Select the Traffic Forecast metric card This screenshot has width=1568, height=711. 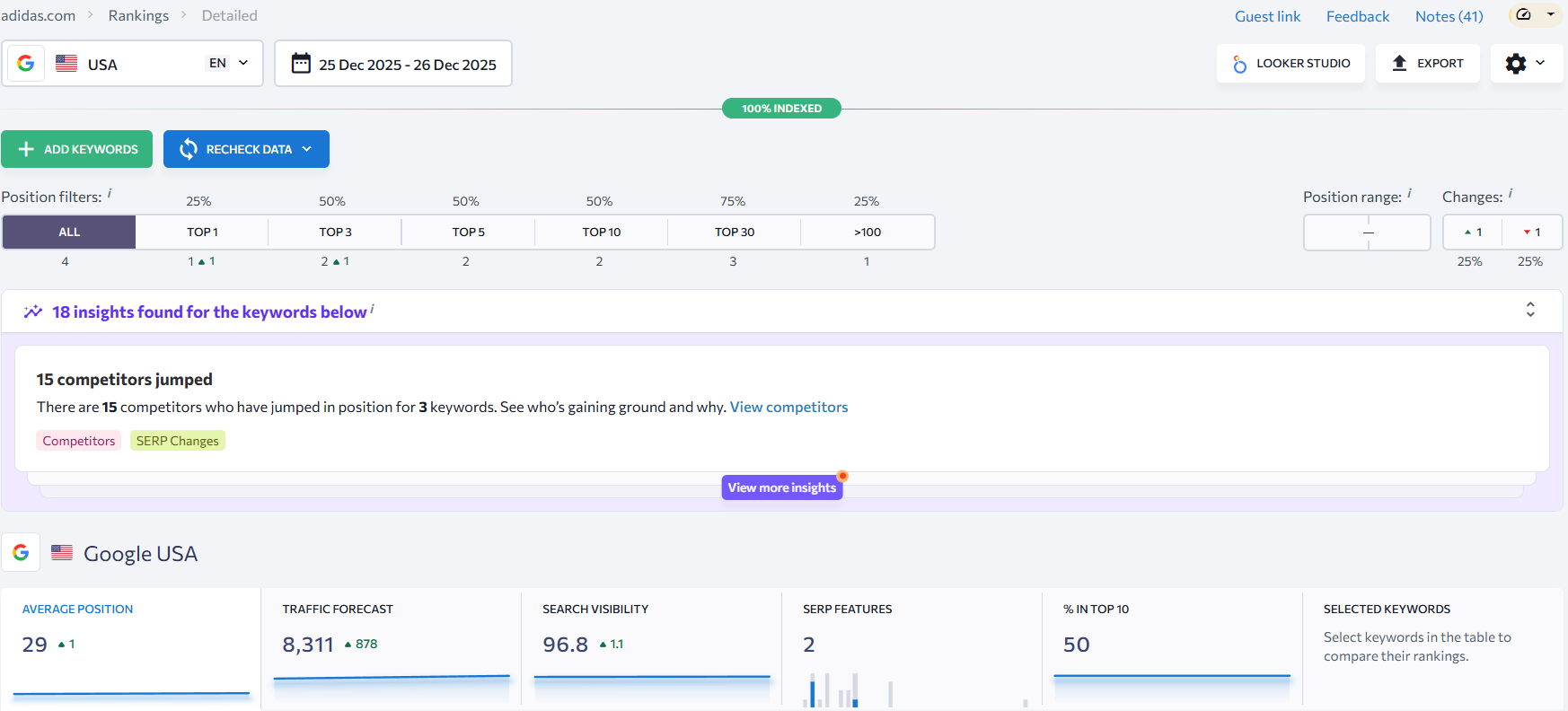391,649
